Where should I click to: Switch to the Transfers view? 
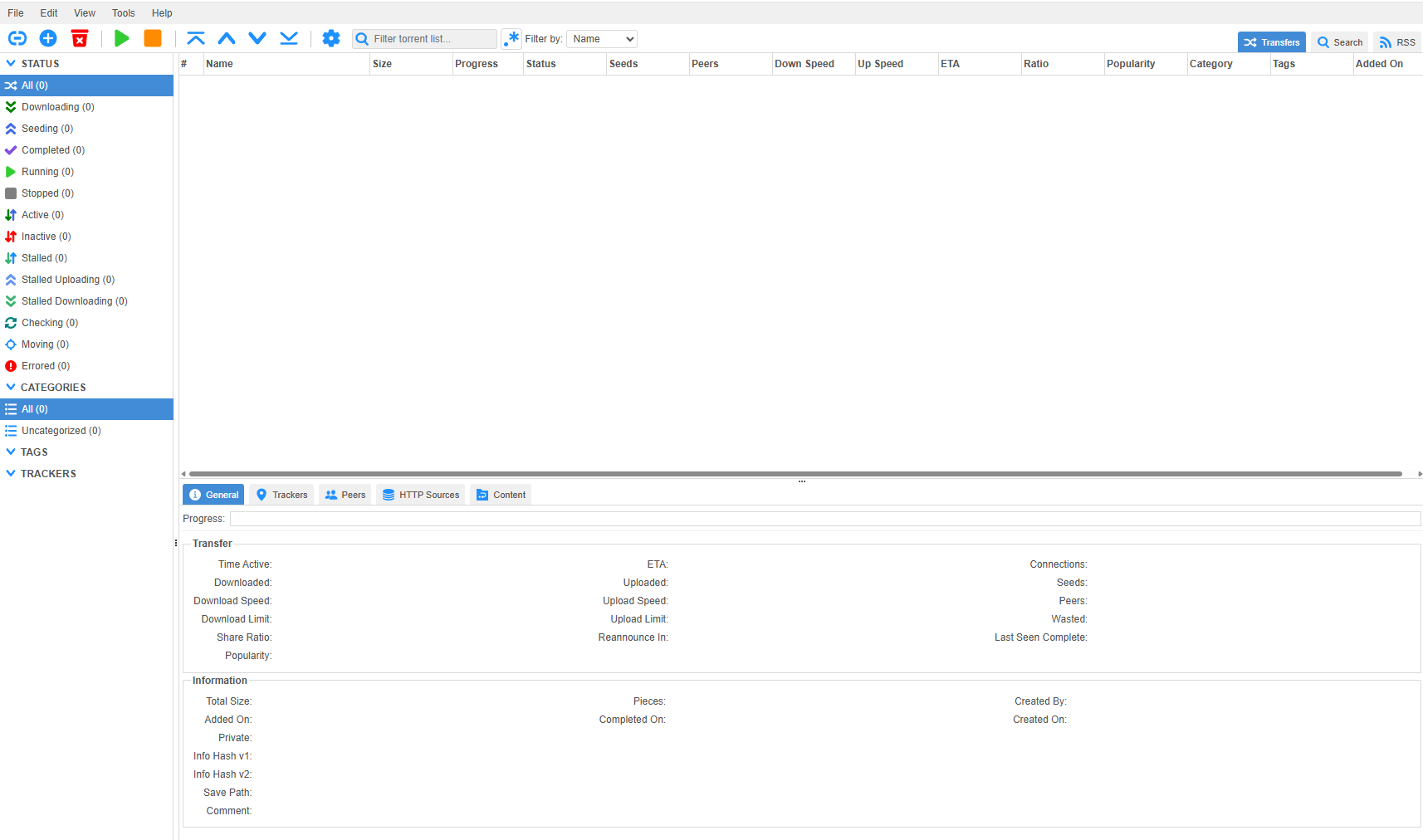pos(1272,42)
